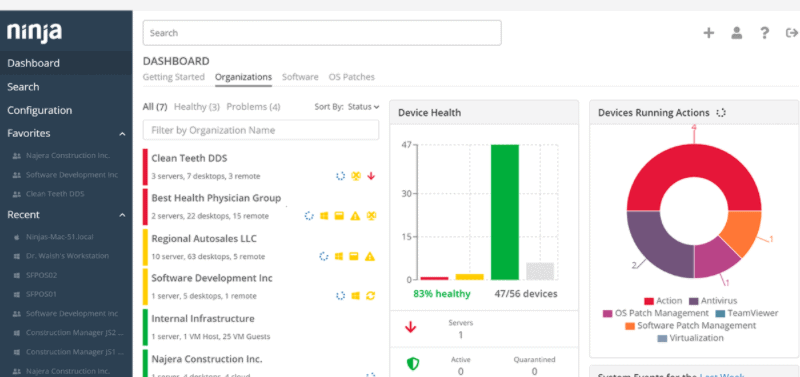Click sync refresh icon for Software Development Inc
This screenshot has height=377, width=800.
[x=371, y=295]
